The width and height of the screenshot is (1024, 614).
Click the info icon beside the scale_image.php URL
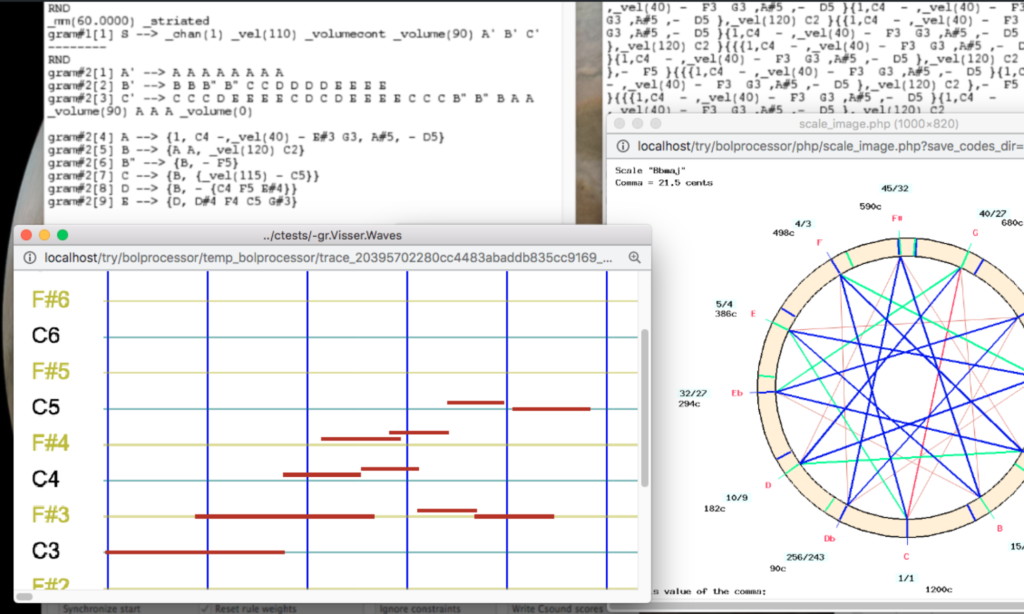click(x=625, y=145)
